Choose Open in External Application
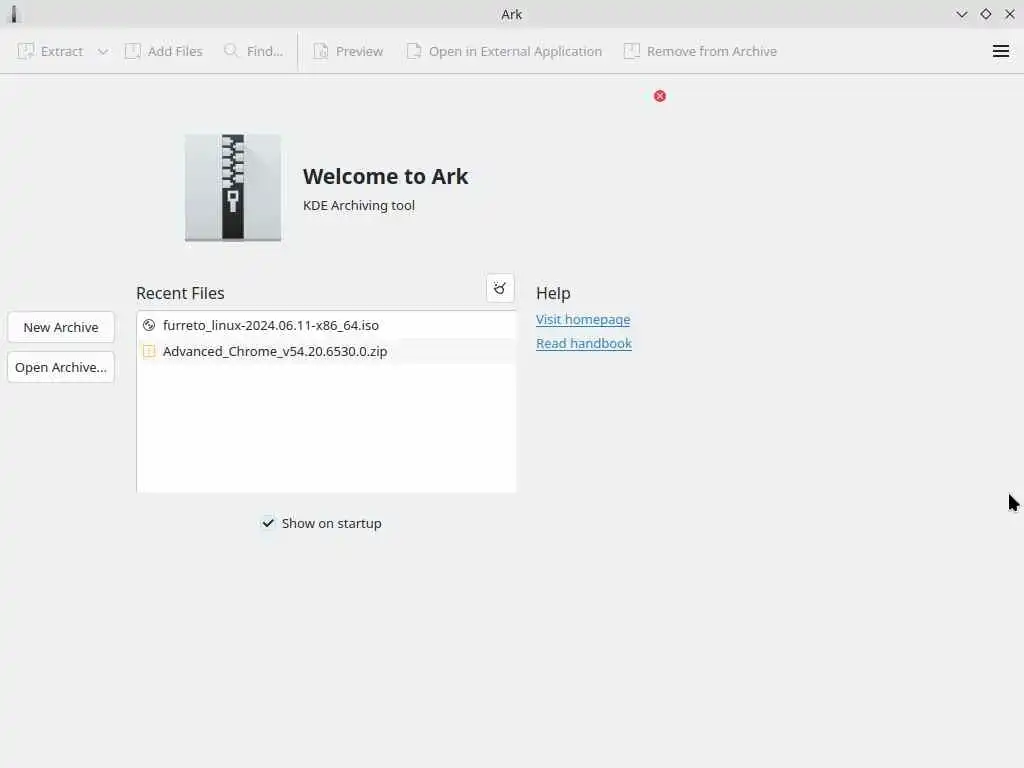 point(504,51)
